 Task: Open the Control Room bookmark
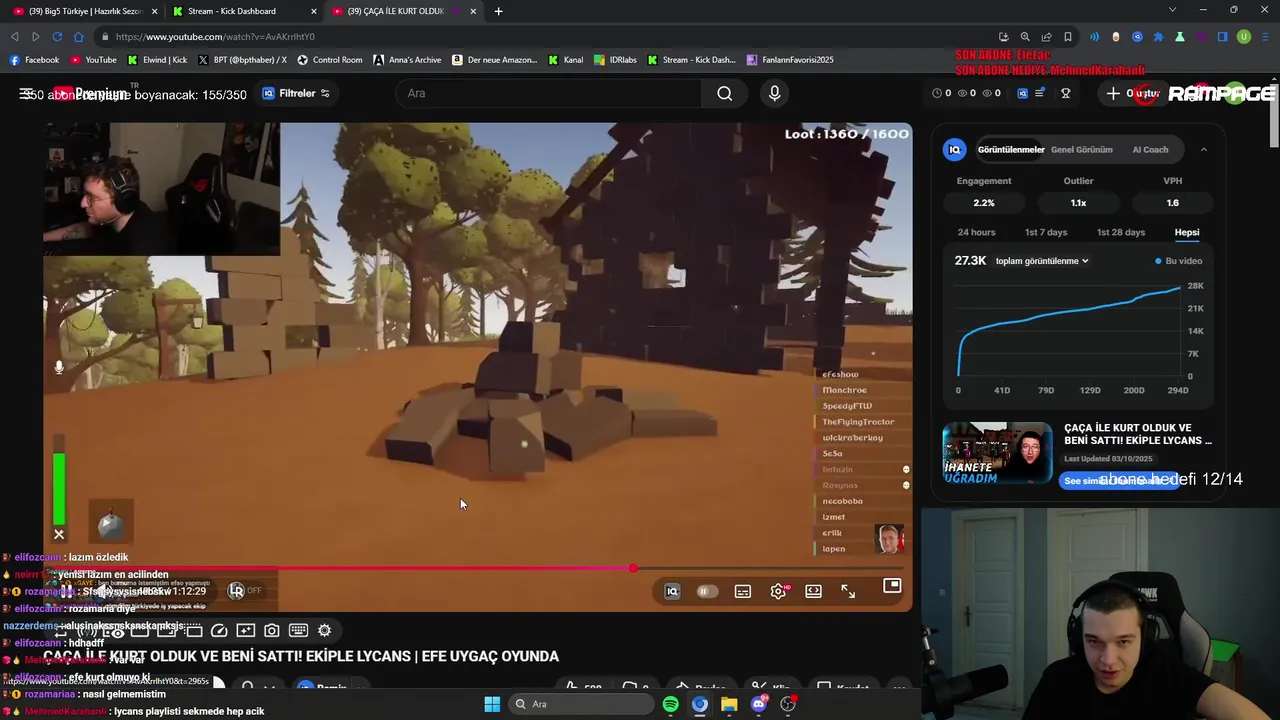point(329,60)
